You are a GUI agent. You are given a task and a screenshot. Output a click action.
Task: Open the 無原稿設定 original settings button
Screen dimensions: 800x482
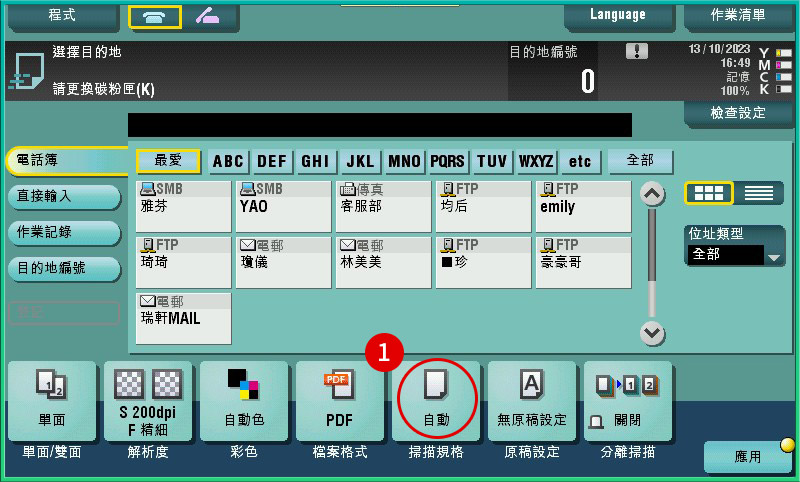(x=531, y=401)
